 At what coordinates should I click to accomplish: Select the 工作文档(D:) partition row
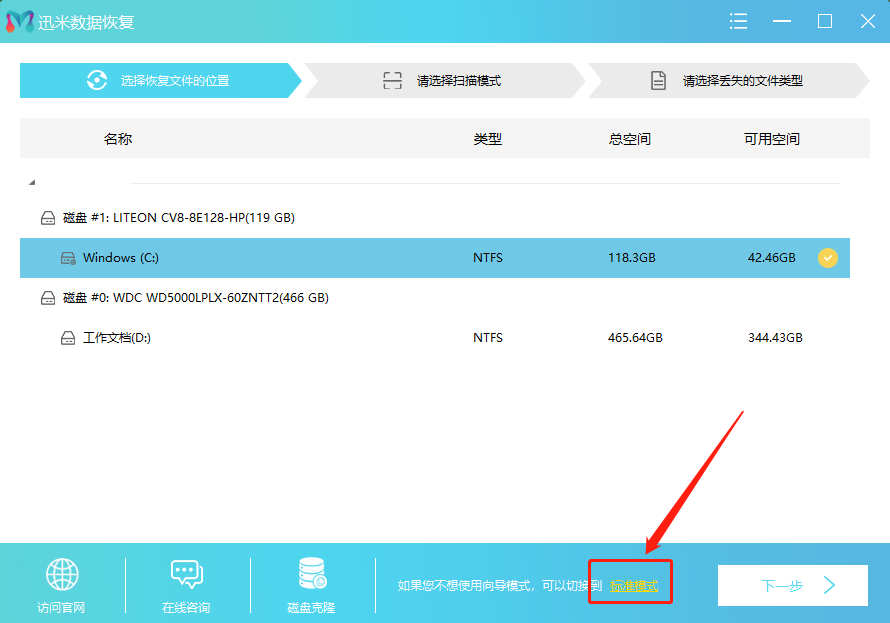point(300,337)
